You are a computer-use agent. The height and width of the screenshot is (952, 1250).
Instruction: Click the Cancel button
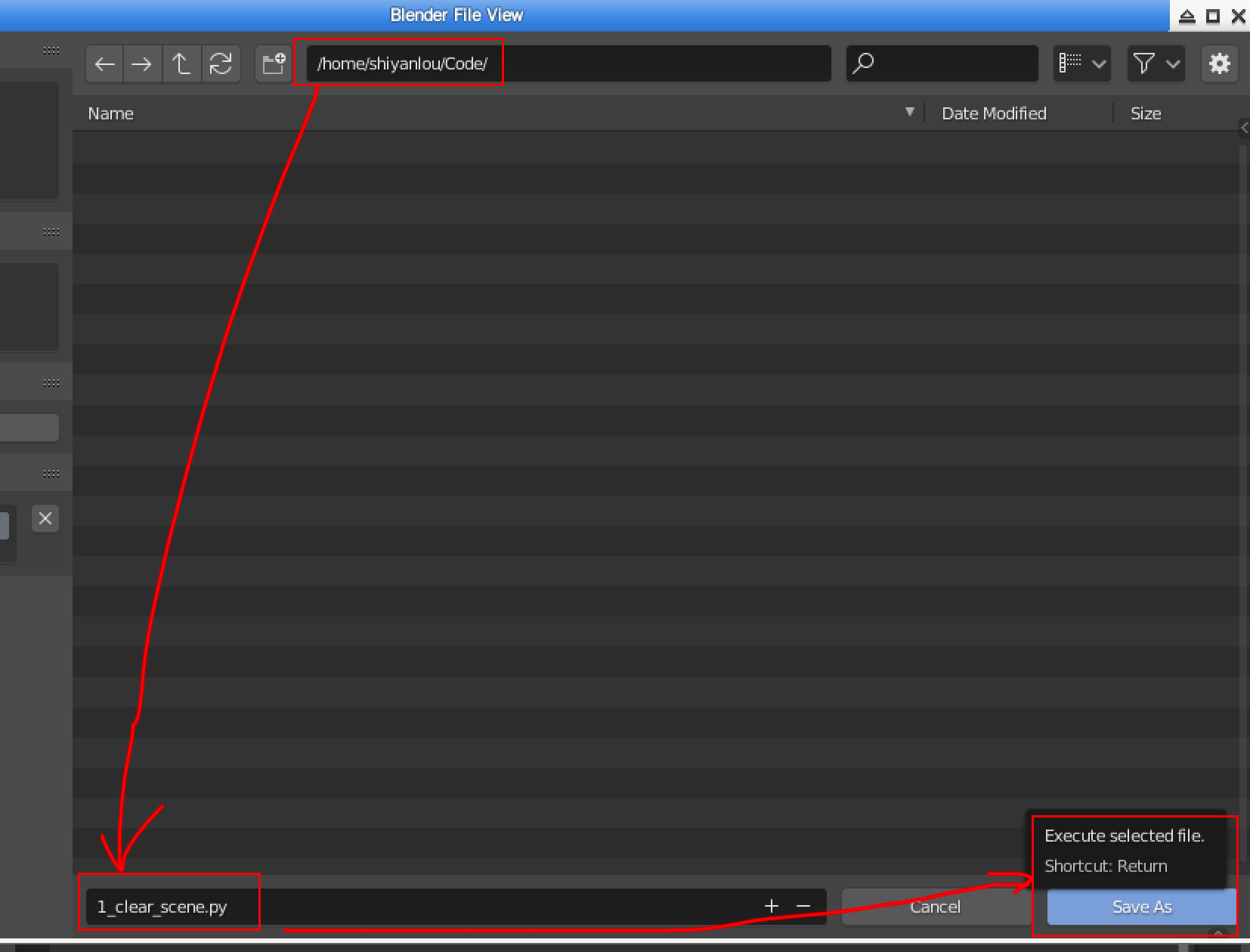pos(936,907)
